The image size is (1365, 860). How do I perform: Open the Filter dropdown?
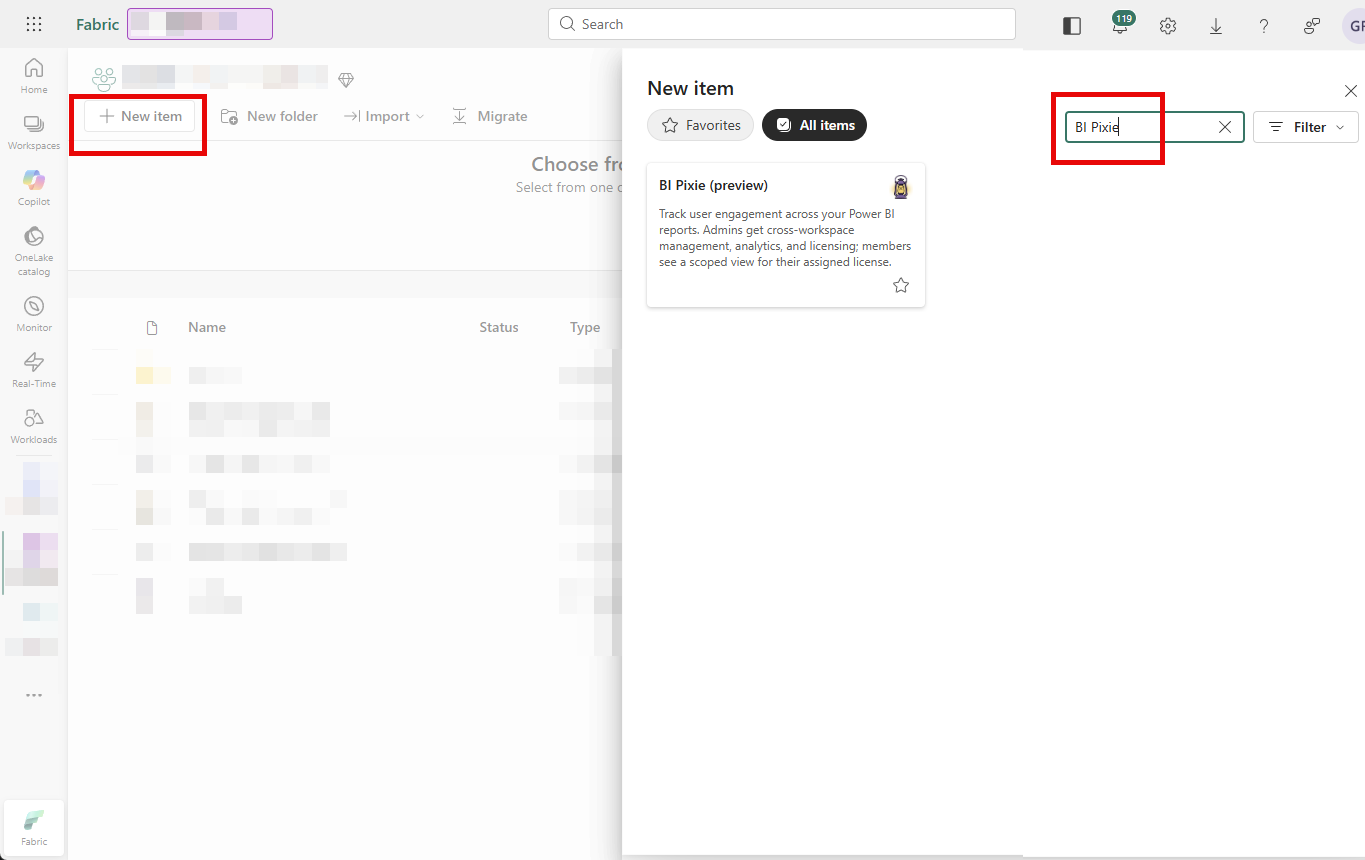coord(1306,127)
